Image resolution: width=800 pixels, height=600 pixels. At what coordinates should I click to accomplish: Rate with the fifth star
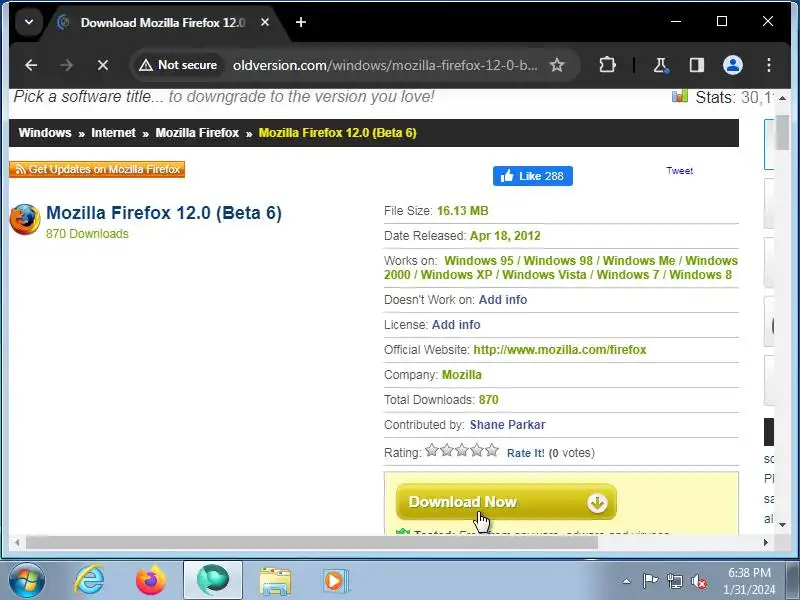pyautogui.click(x=492, y=450)
